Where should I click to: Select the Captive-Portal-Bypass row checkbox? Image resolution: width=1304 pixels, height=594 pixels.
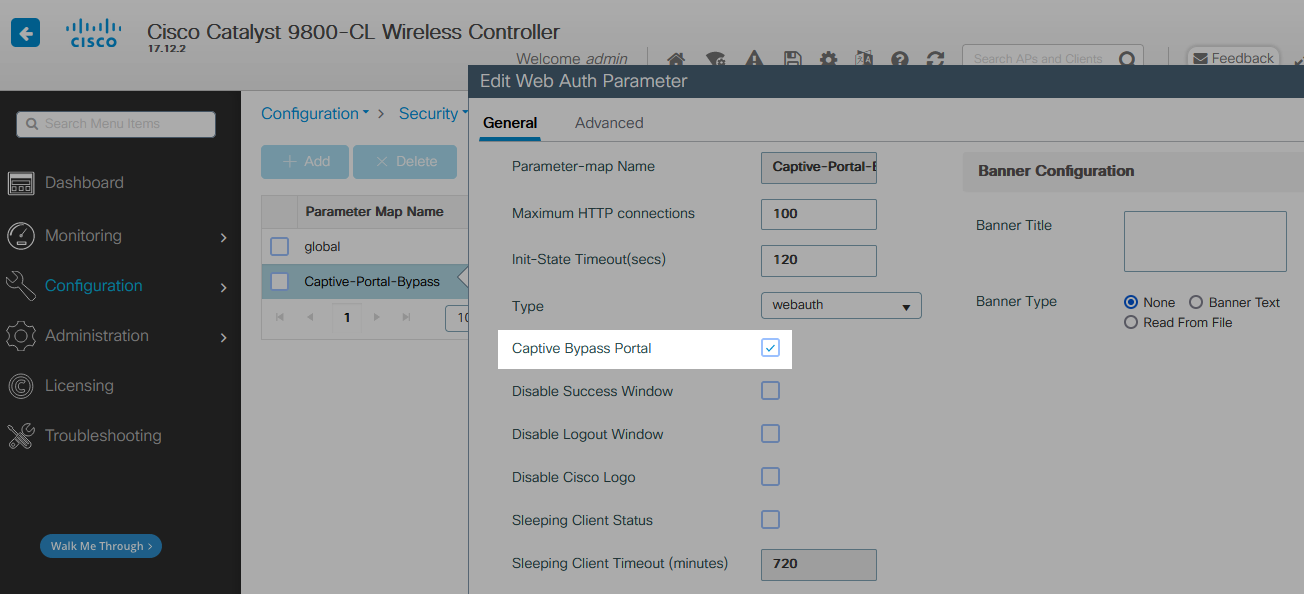(278, 281)
